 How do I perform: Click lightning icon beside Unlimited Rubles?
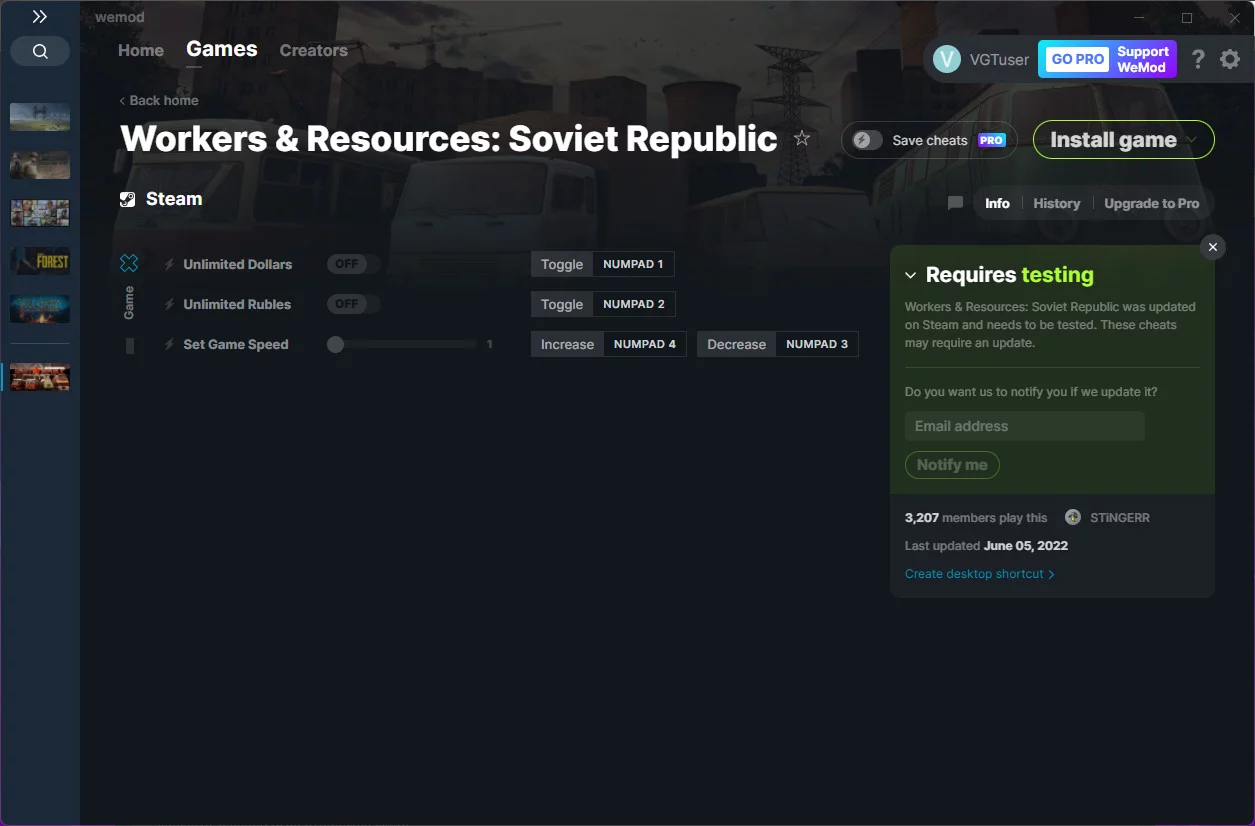click(169, 304)
